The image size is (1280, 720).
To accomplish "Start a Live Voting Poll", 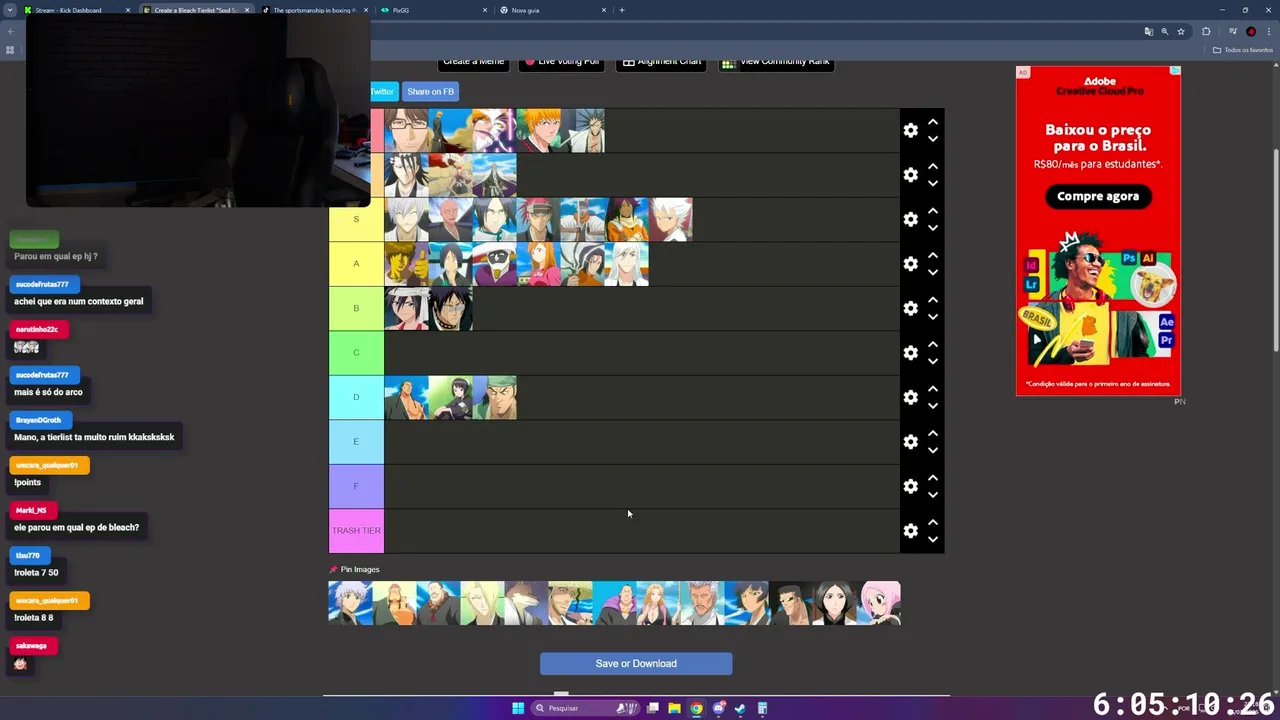I will pos(561,63).
